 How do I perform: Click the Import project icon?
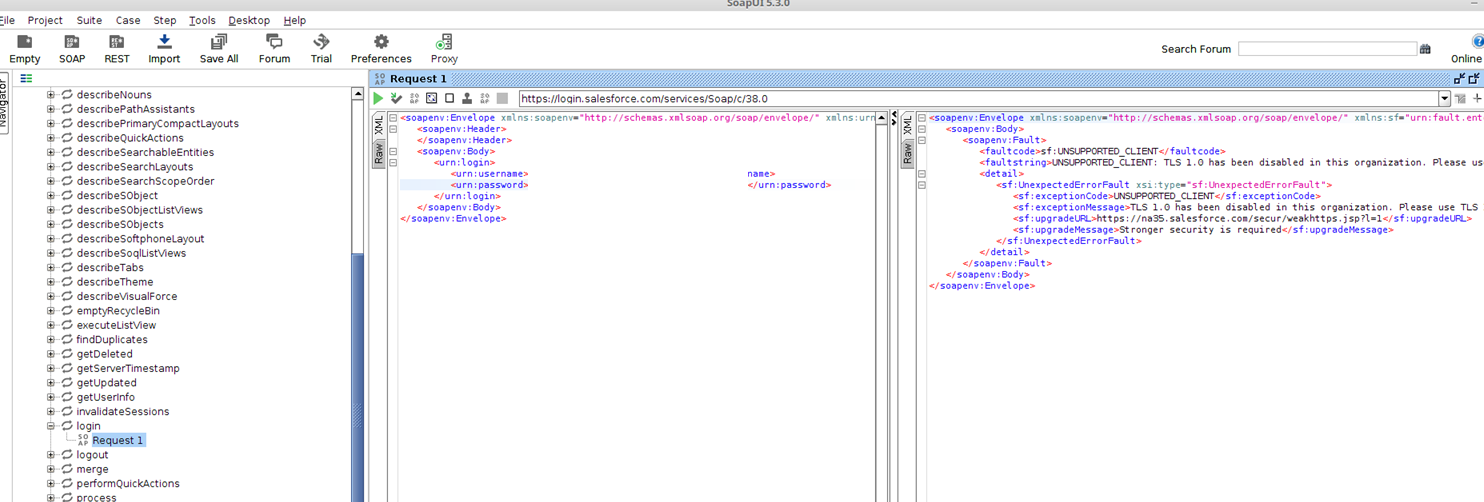(x=164, y=41)
